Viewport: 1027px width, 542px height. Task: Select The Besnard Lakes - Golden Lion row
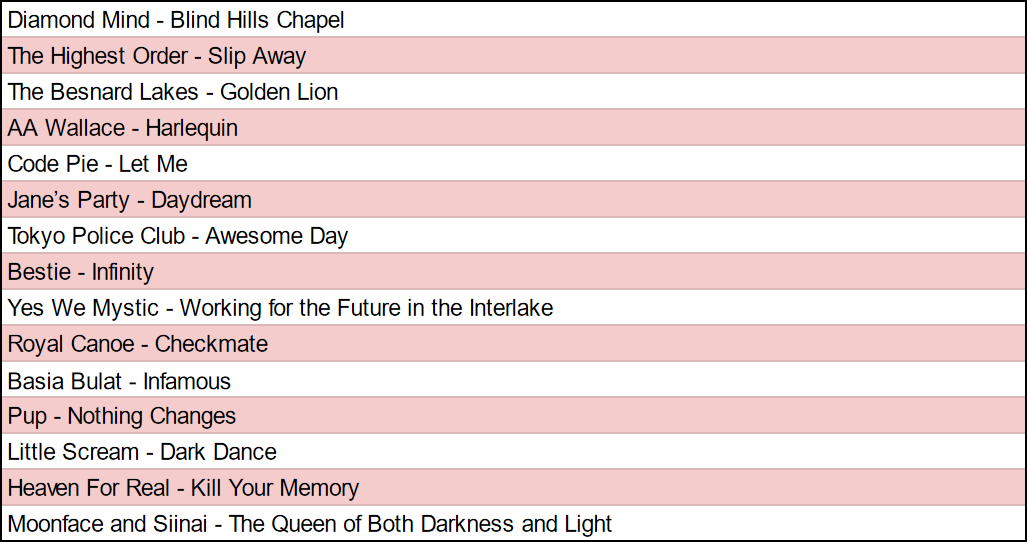click(x=173, y=92)
